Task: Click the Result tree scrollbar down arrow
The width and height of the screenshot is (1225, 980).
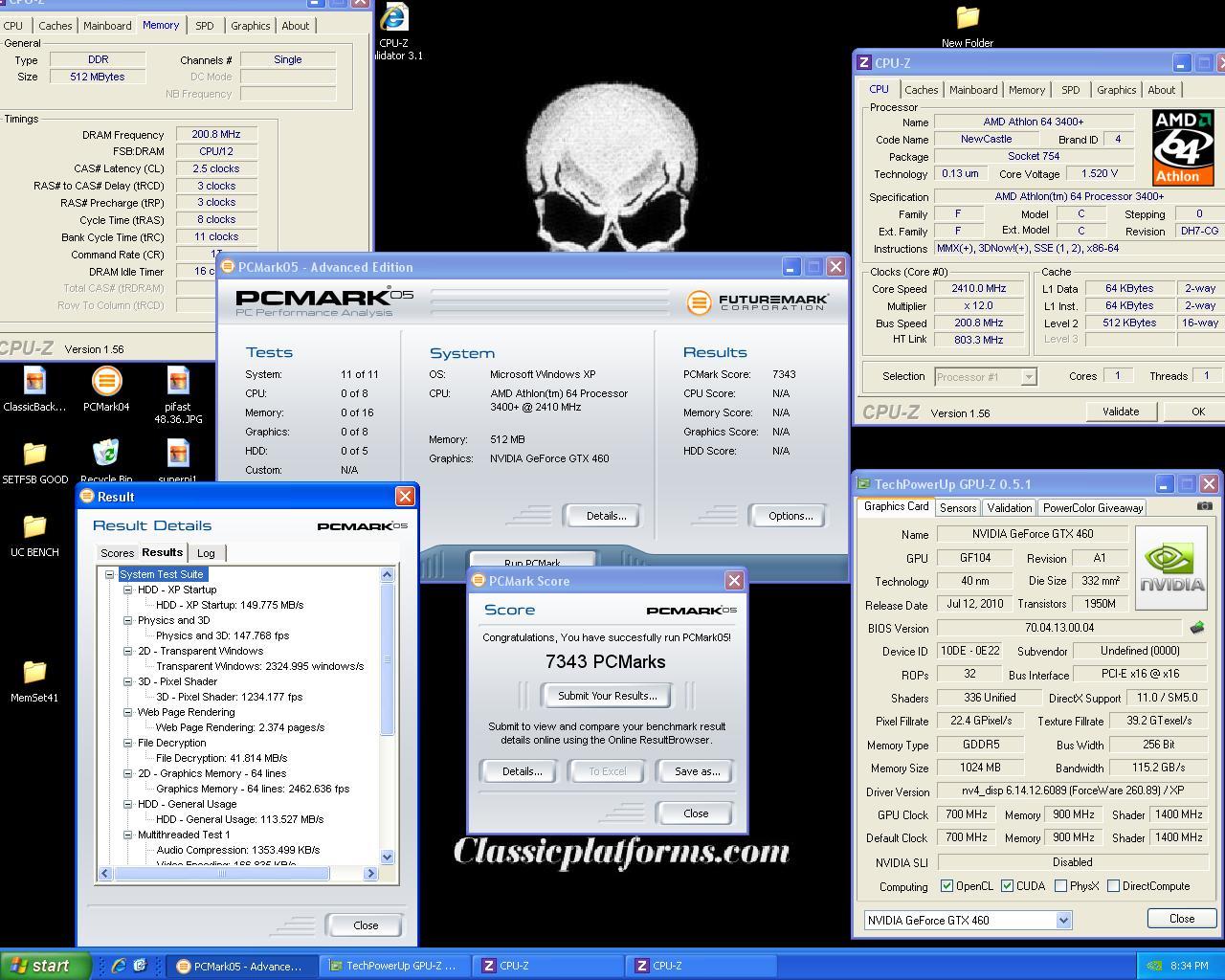Action: pos(388,857)
